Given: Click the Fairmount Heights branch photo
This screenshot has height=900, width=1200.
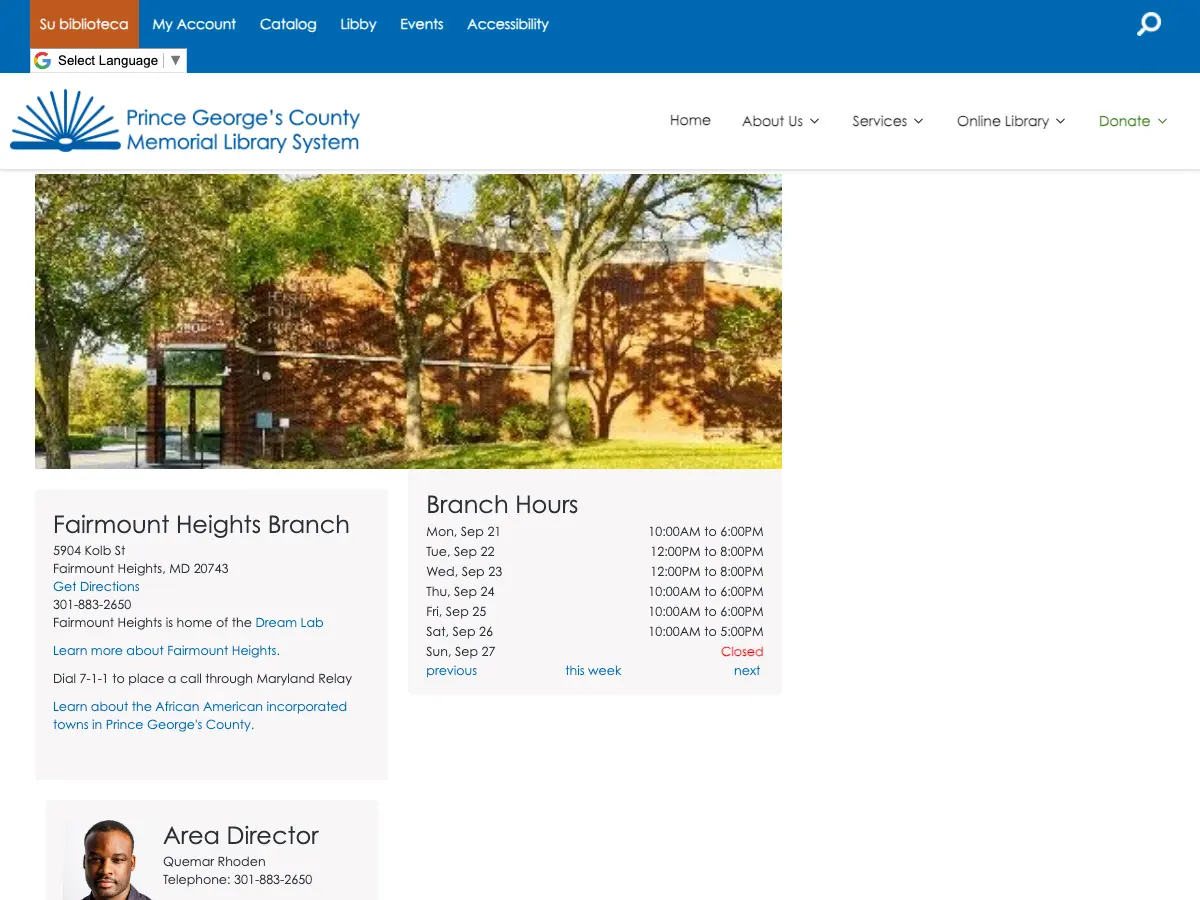Looking at the screenshot, I should pos(408,321).
